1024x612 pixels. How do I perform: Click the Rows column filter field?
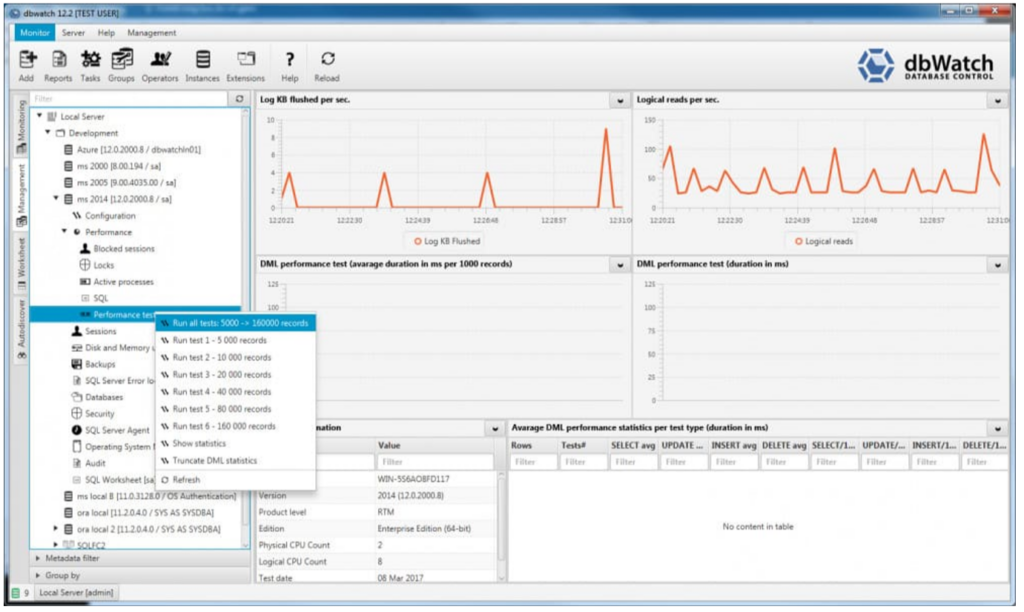tap(534, 462)
